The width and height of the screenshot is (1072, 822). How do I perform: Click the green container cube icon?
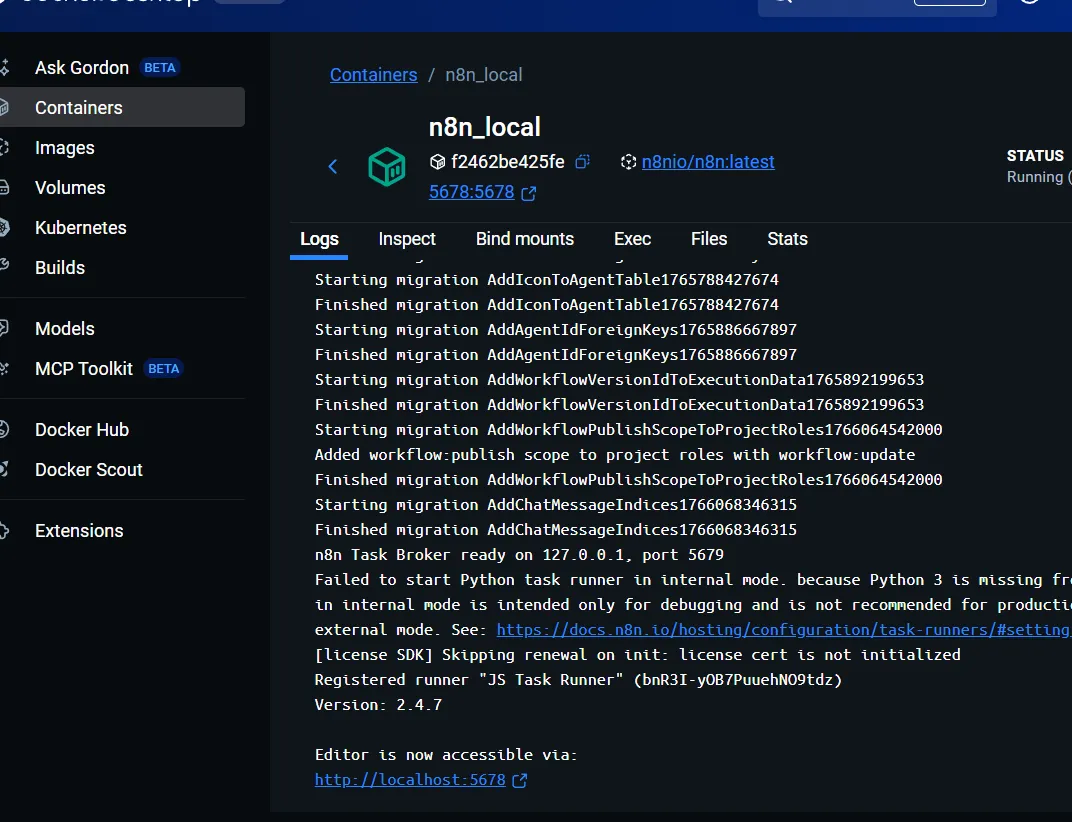387,166
